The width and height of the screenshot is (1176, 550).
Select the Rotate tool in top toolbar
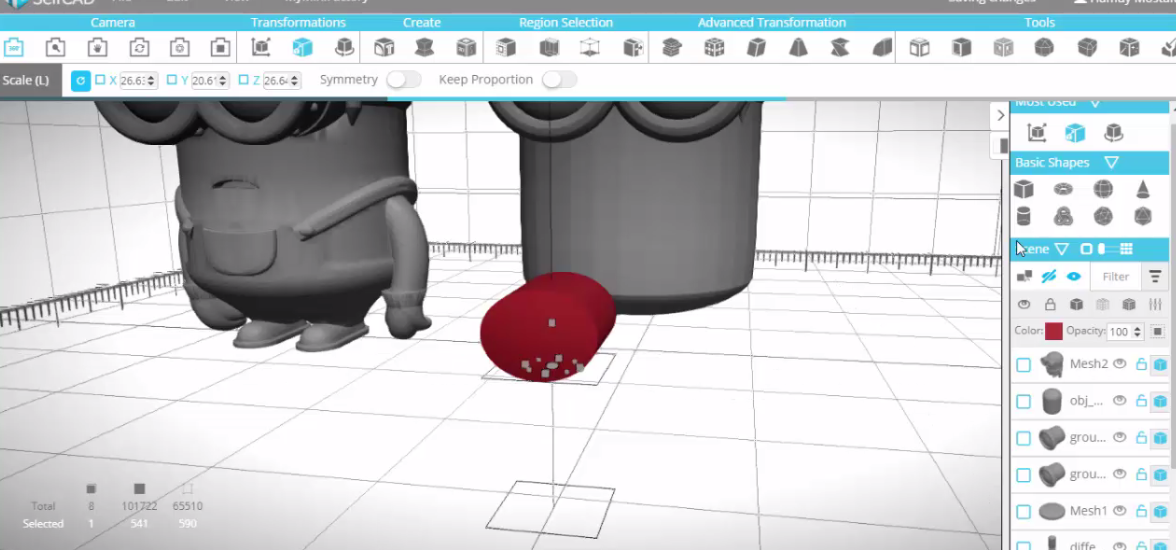[344, 48]
